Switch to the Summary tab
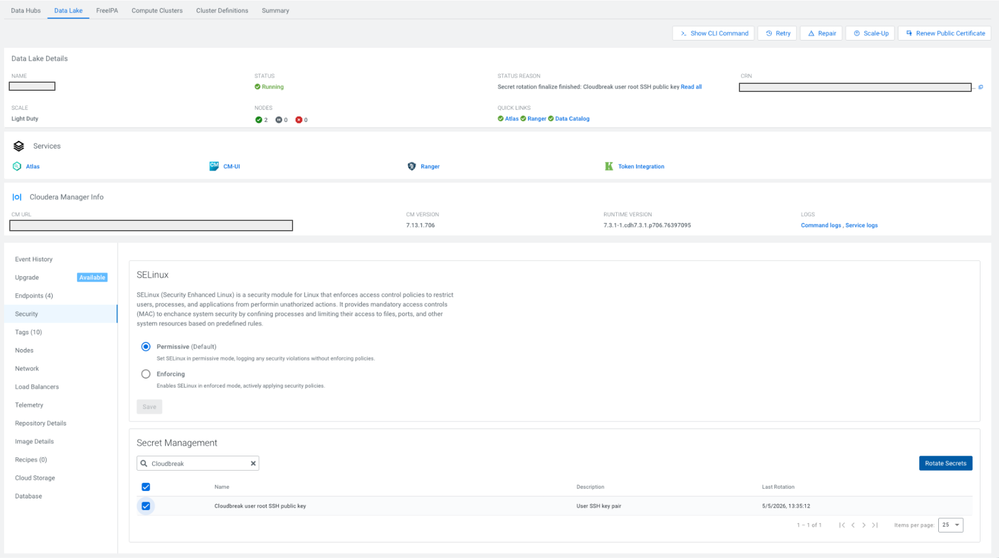 (x=275, y=11)
